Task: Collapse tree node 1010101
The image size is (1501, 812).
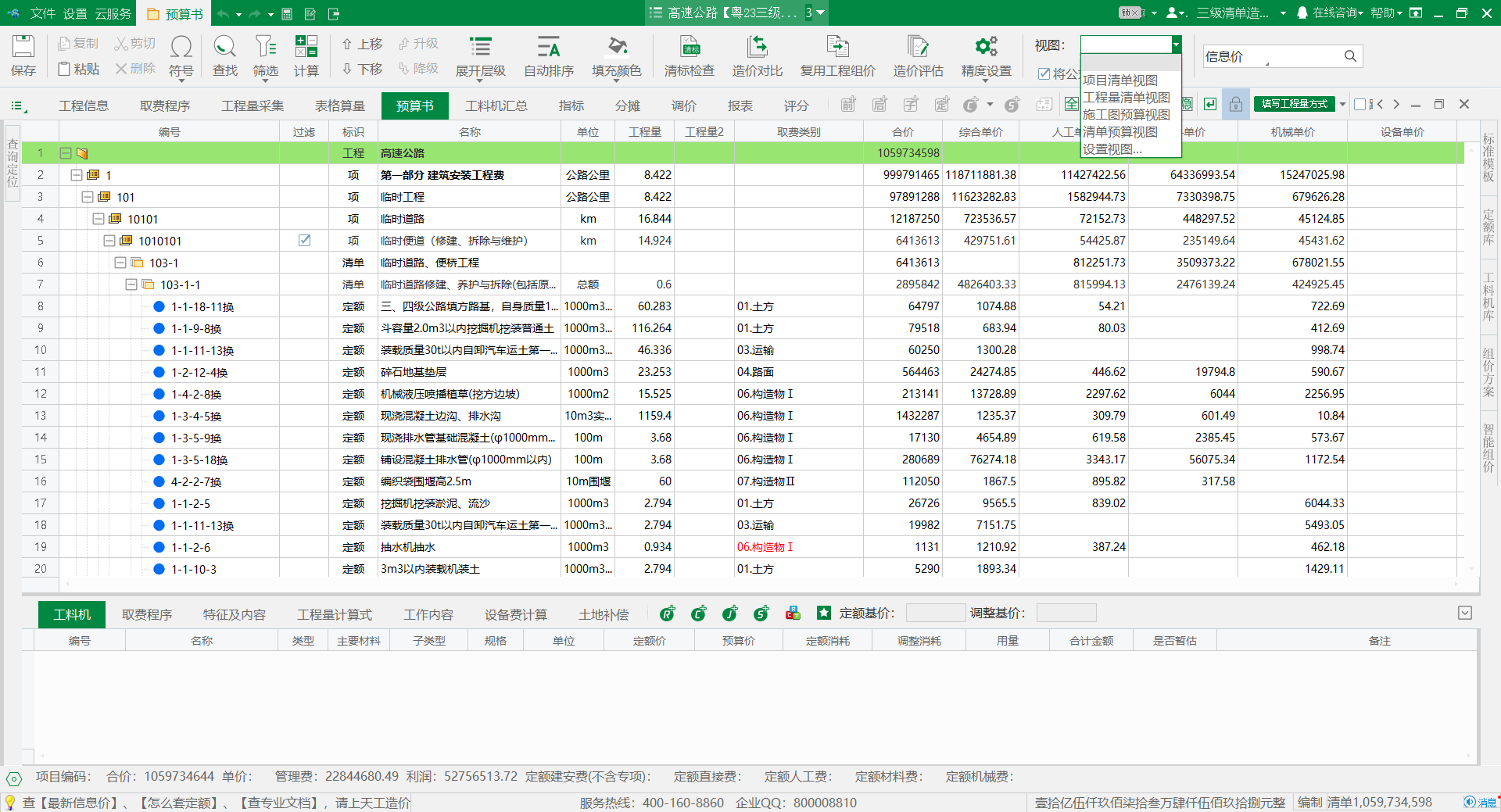Action: coord(109,241)
